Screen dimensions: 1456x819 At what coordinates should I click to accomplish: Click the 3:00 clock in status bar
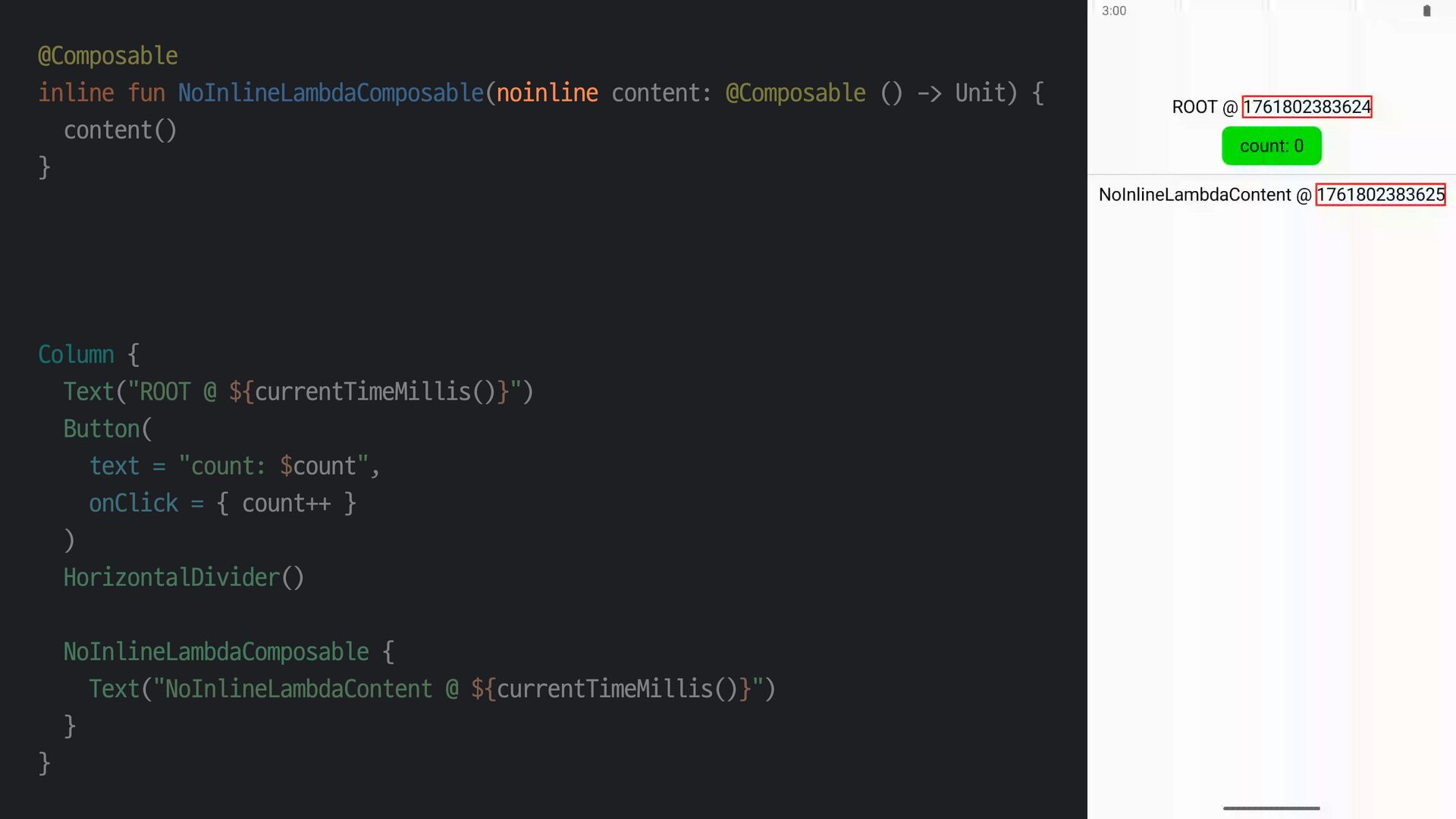tap(1114, 11)
